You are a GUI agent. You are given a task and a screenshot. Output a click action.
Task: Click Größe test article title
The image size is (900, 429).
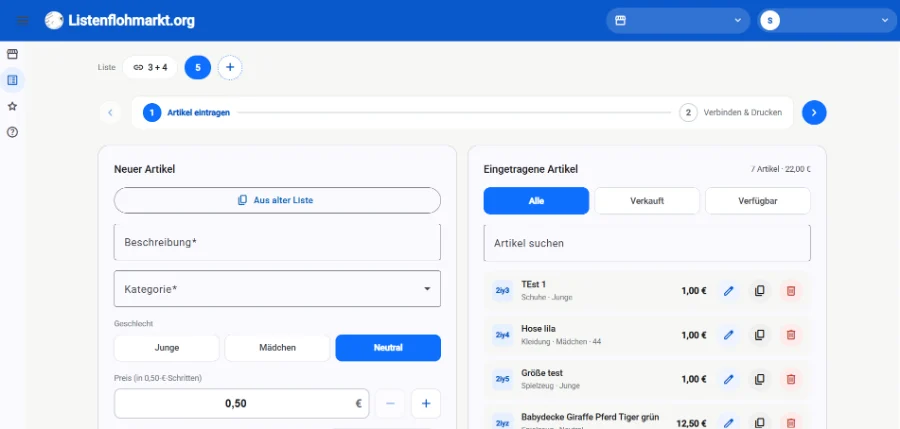(x=542, y=373)
